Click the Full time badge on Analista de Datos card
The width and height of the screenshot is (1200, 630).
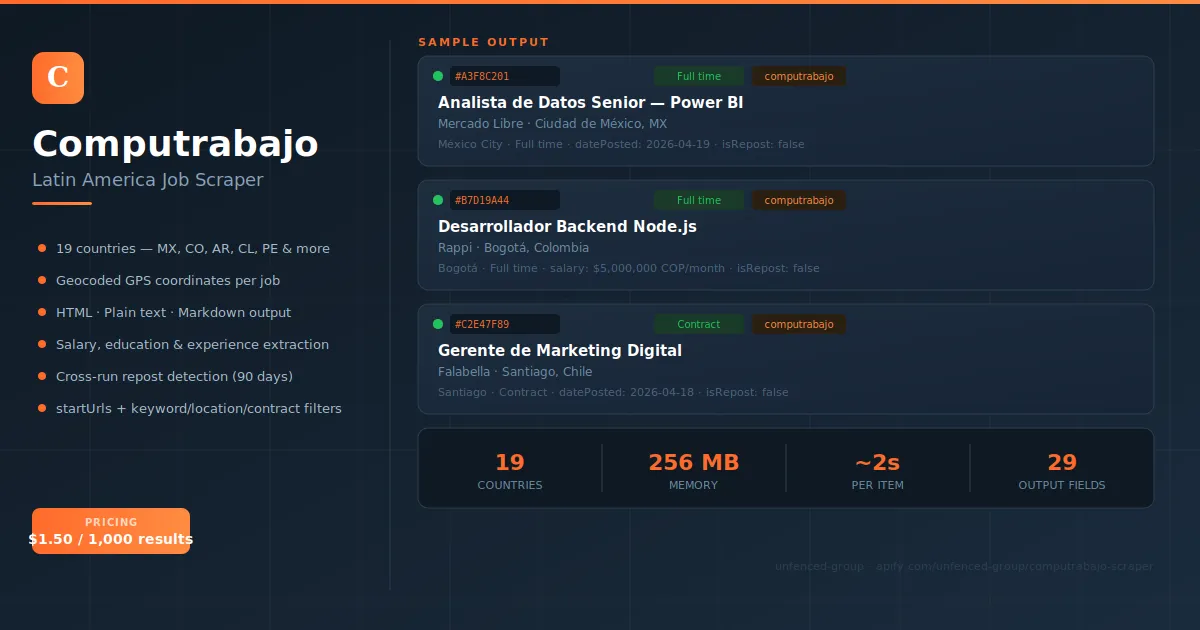tap(699, 76)
